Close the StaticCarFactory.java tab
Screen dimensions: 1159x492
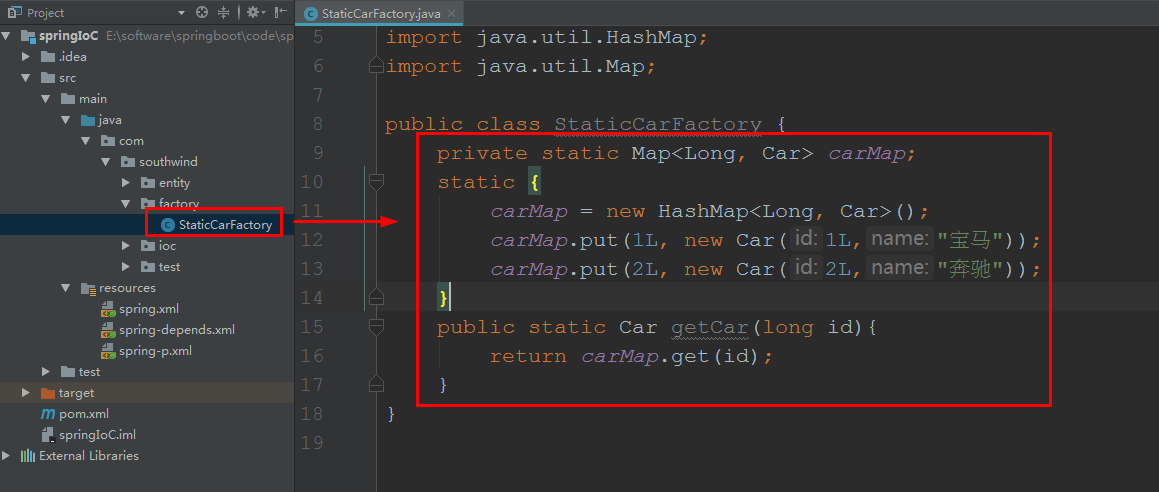click(452, 13)
